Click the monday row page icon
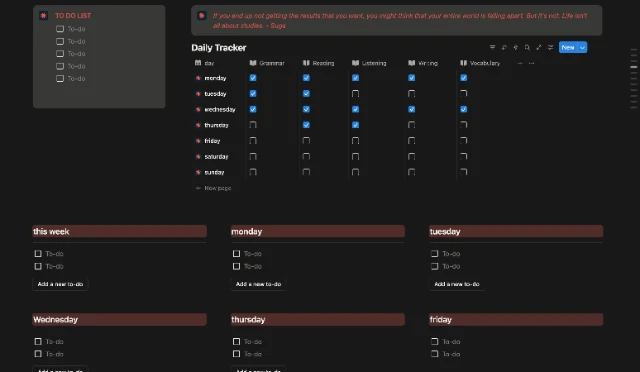The height and width of the screenshot is (372, 640). tap(198, 78)
